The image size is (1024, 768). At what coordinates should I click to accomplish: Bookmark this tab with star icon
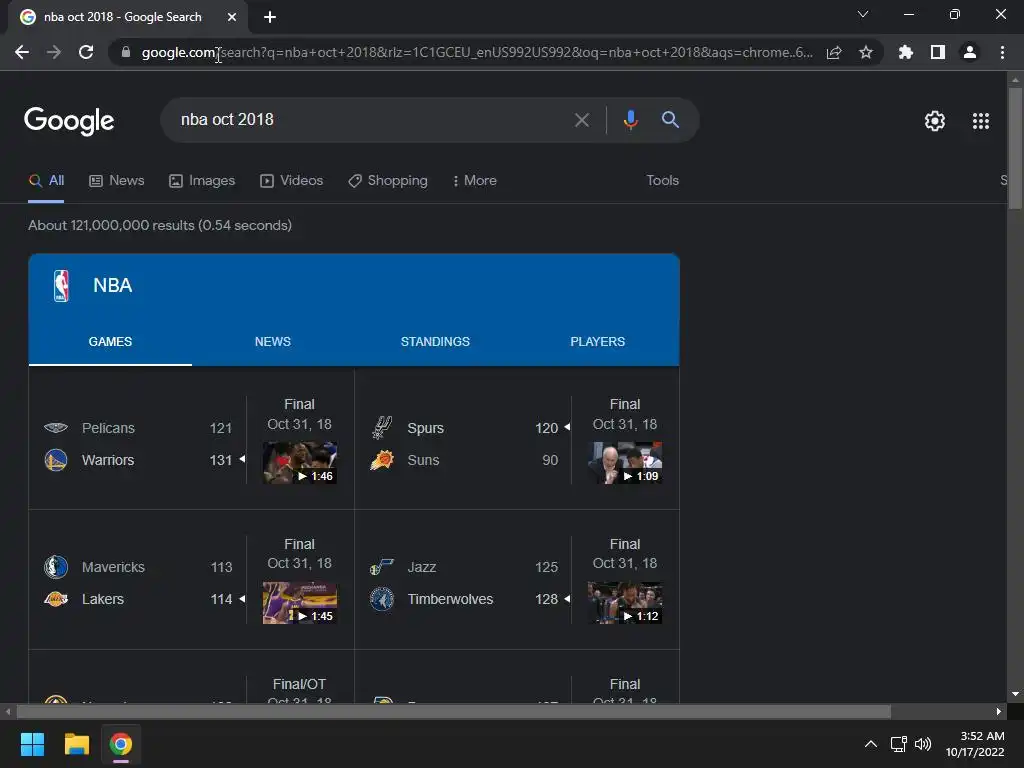(x=866, y=52)
